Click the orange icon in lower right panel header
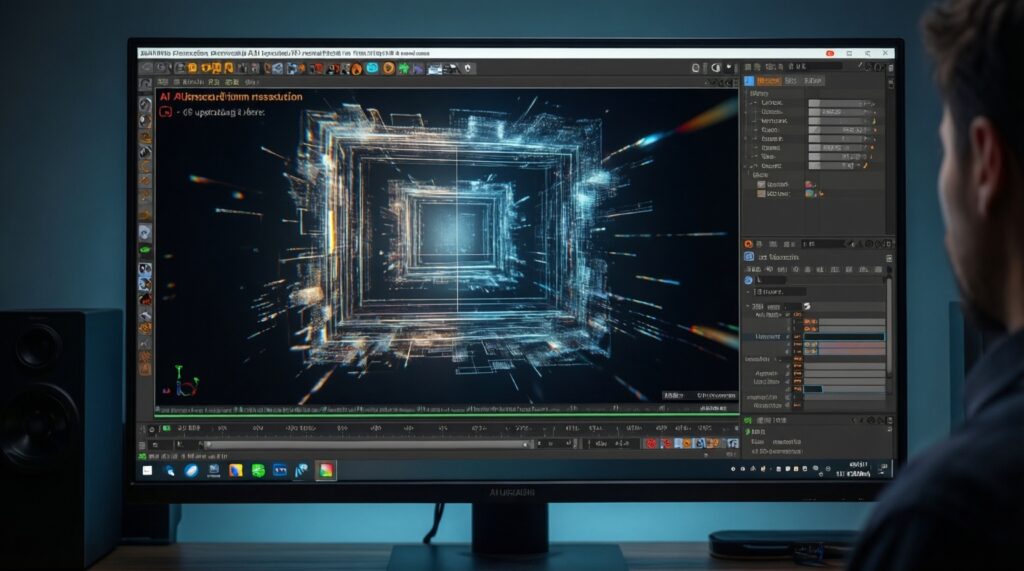Screen dimensions: 1024x571 [747, 243]
